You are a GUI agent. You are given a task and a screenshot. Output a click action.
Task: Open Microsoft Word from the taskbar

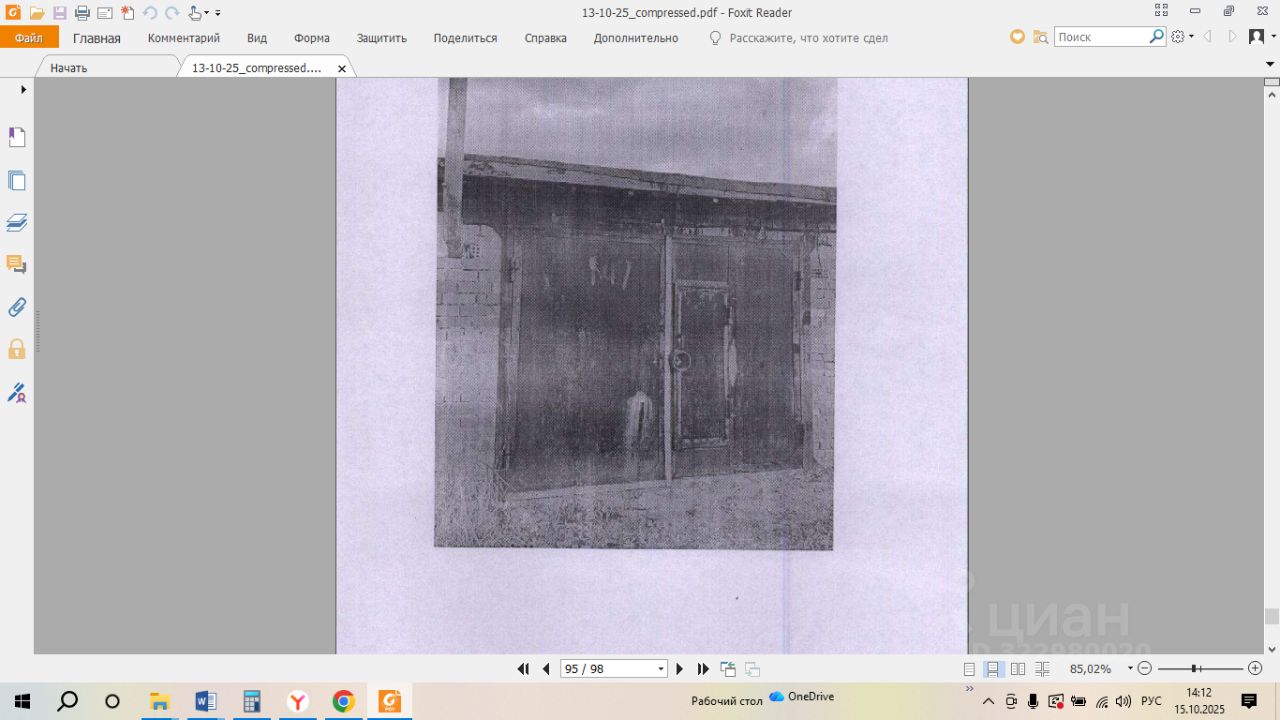(x=206, y=701)
